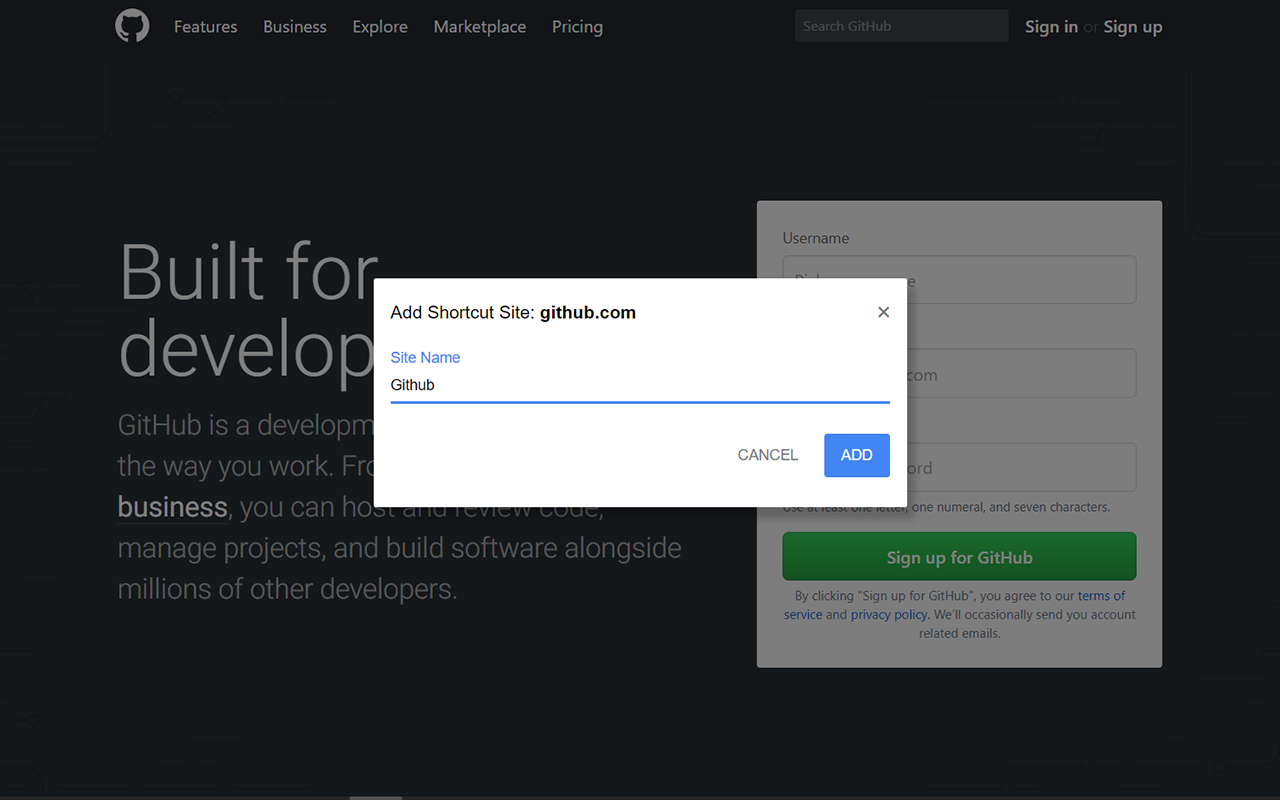
Task: Click 'millions of other developers.' text
Action: [x=287, y=589]
